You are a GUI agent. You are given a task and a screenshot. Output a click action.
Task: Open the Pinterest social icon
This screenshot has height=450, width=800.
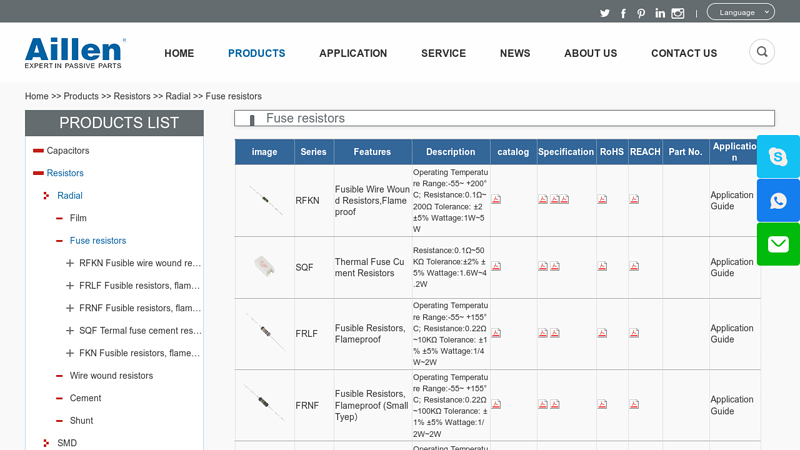[641, 13]
